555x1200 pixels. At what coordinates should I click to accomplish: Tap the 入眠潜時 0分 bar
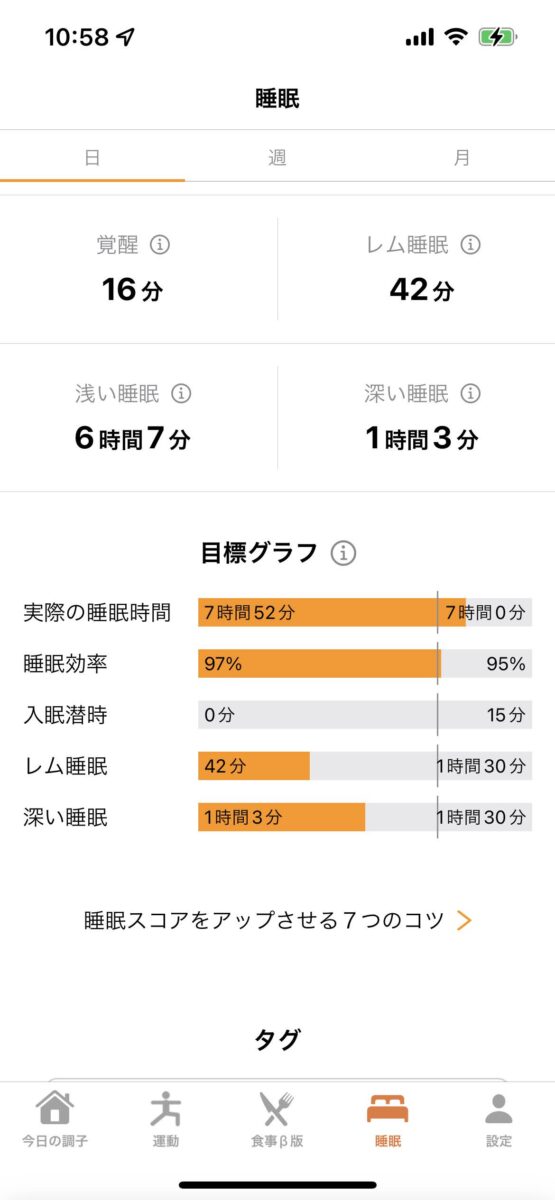point(365,715)
